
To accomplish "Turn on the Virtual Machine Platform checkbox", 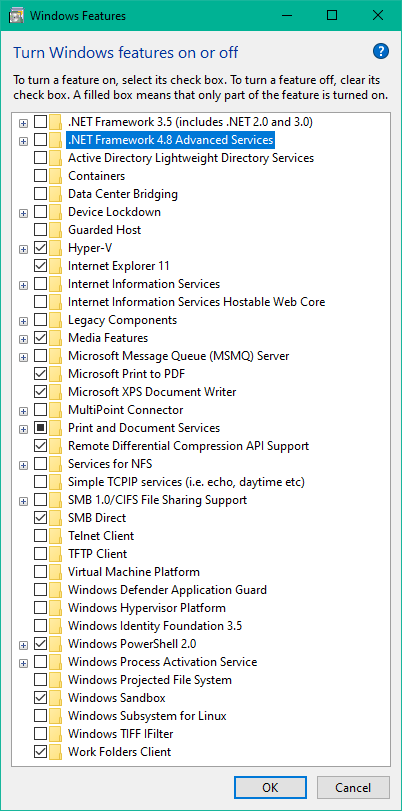I will (x=40, y=572).
